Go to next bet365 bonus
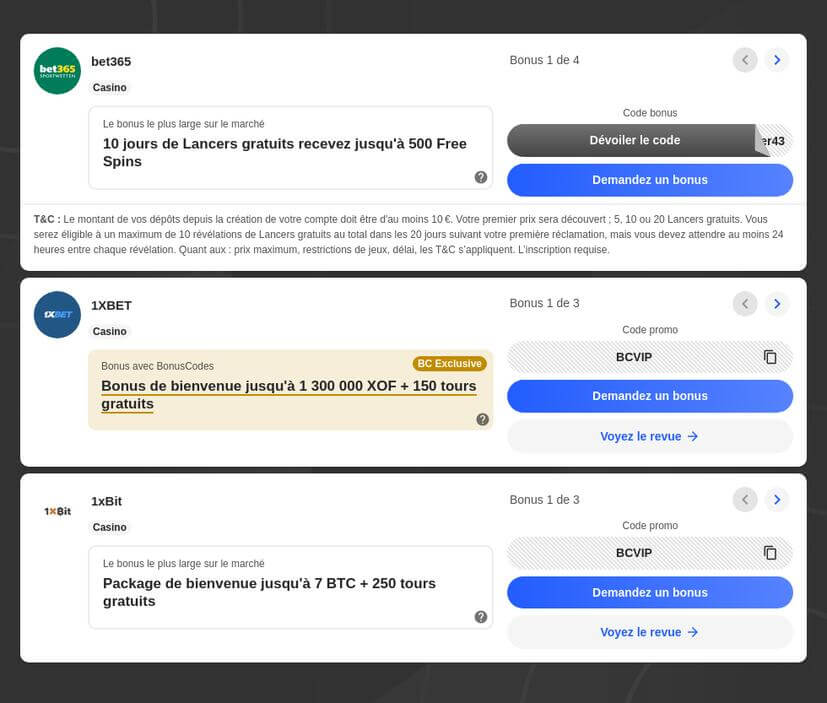Screen dimensions: 827x703 [x=777, y=60]
